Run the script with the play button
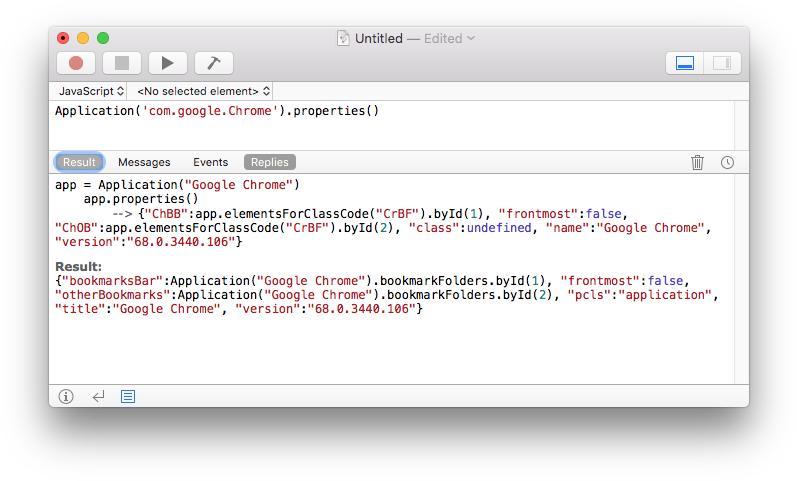This screenshot has height=481, width=797. click(x=167, y=63)
